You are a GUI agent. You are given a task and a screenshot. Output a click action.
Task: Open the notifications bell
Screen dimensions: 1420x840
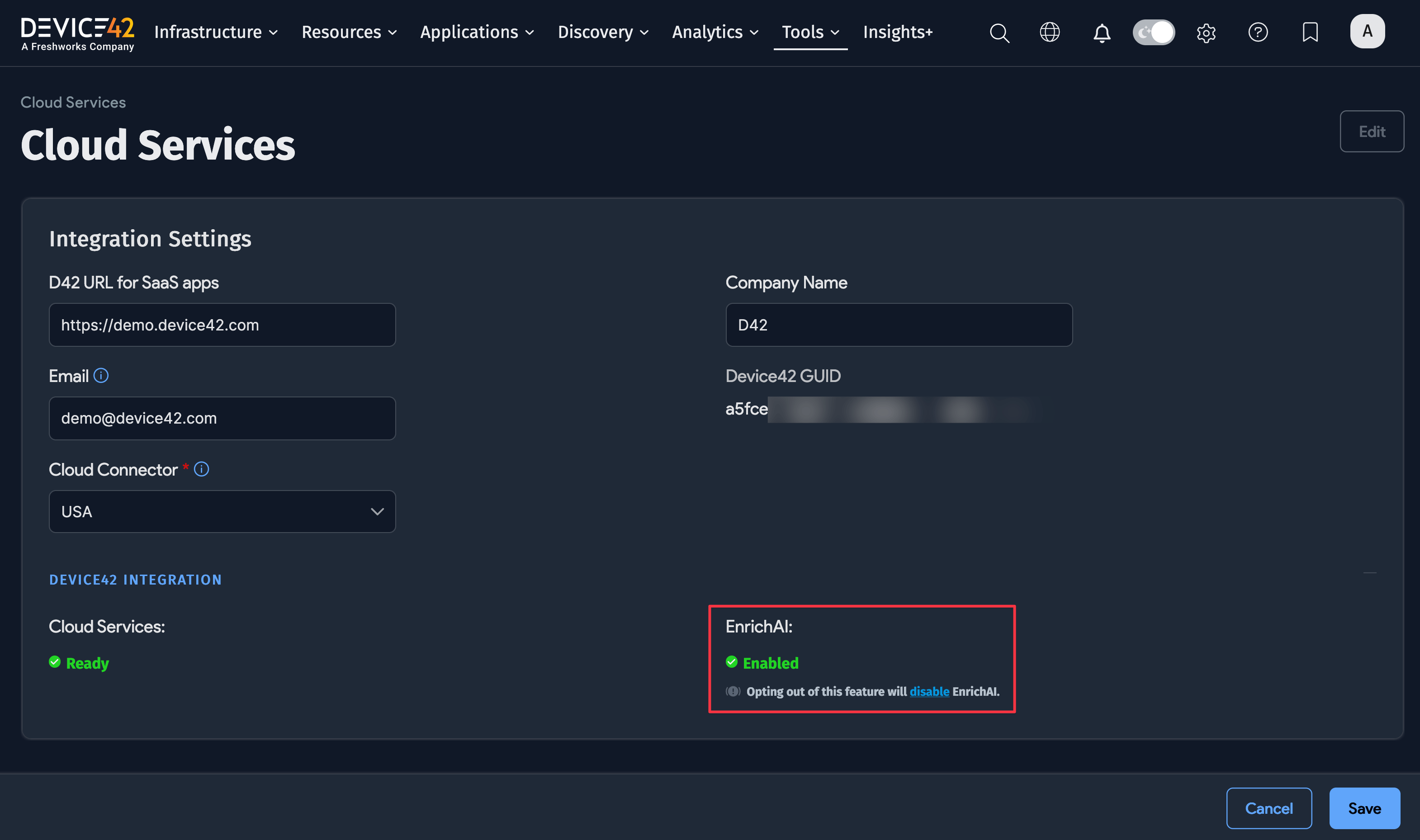point(1101,33)
